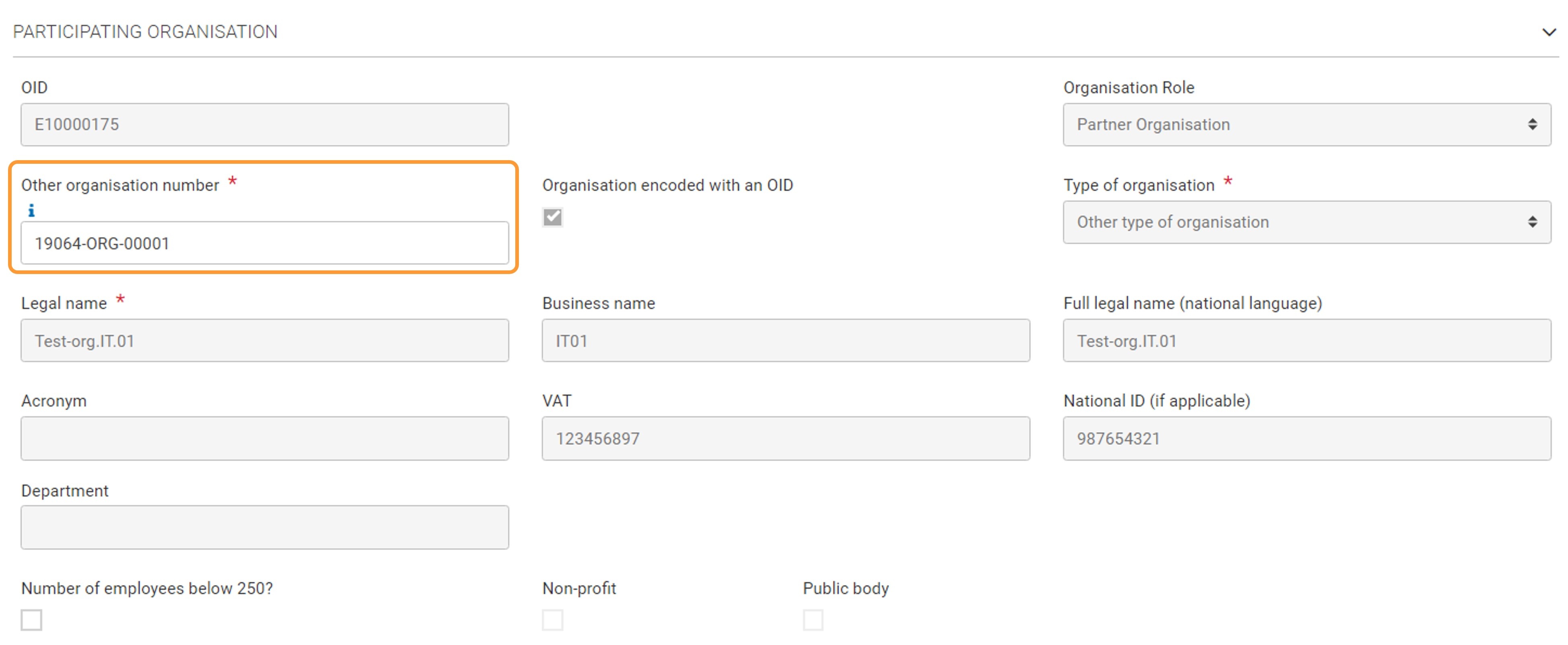Click the Organisation encoded with an OID label
1568x645 pixels.
[668, 185]
